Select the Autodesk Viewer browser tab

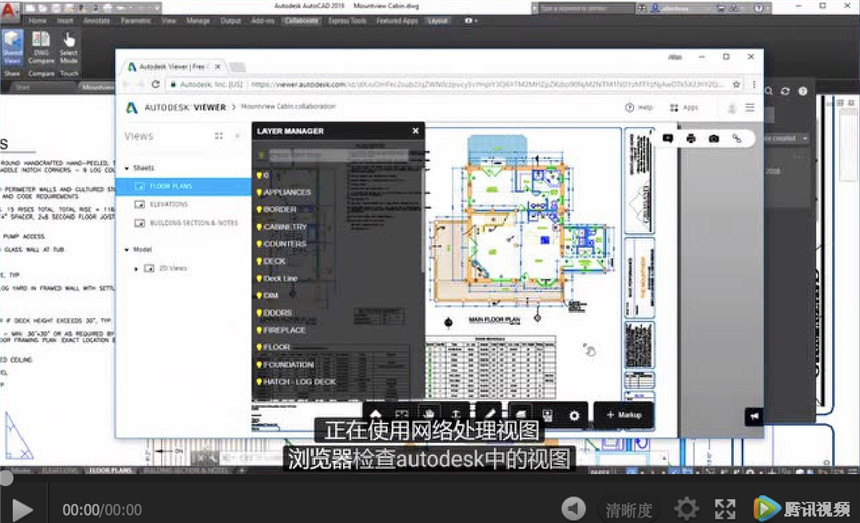pos(173,67)
